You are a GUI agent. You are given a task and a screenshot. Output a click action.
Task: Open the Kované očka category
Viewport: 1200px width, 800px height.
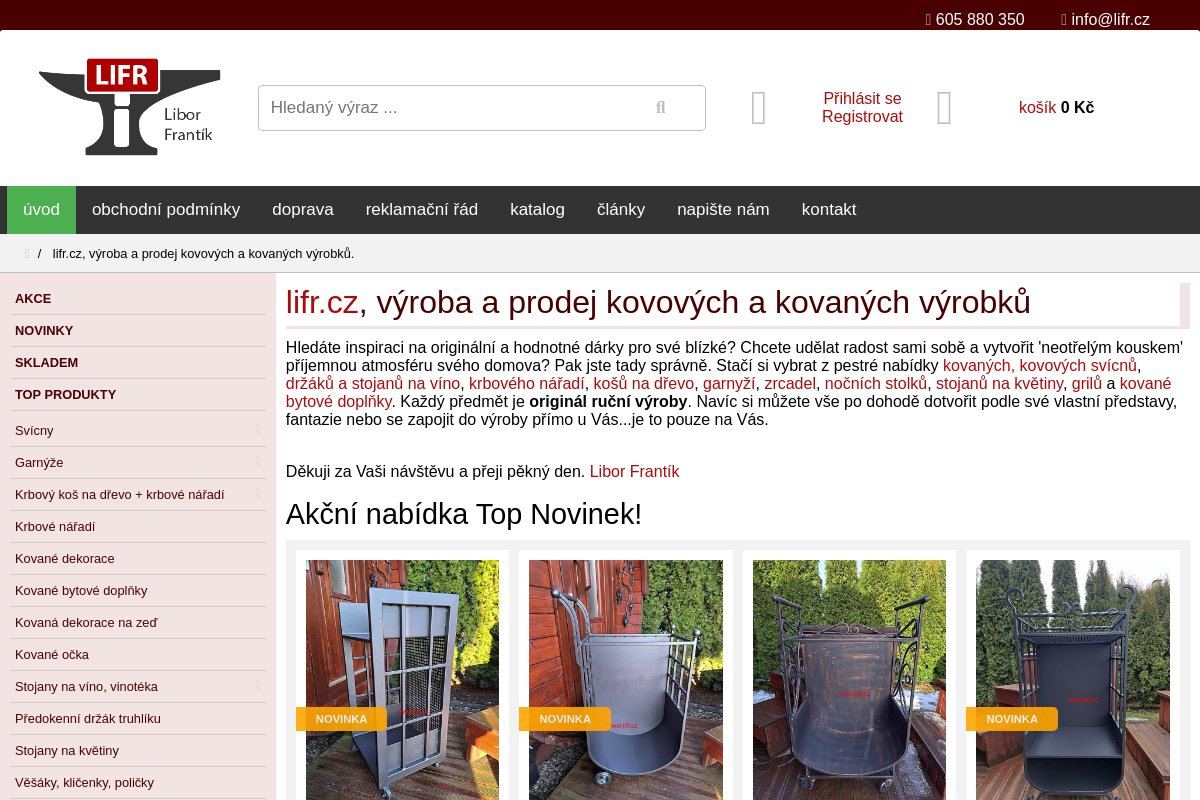[138, 655]
